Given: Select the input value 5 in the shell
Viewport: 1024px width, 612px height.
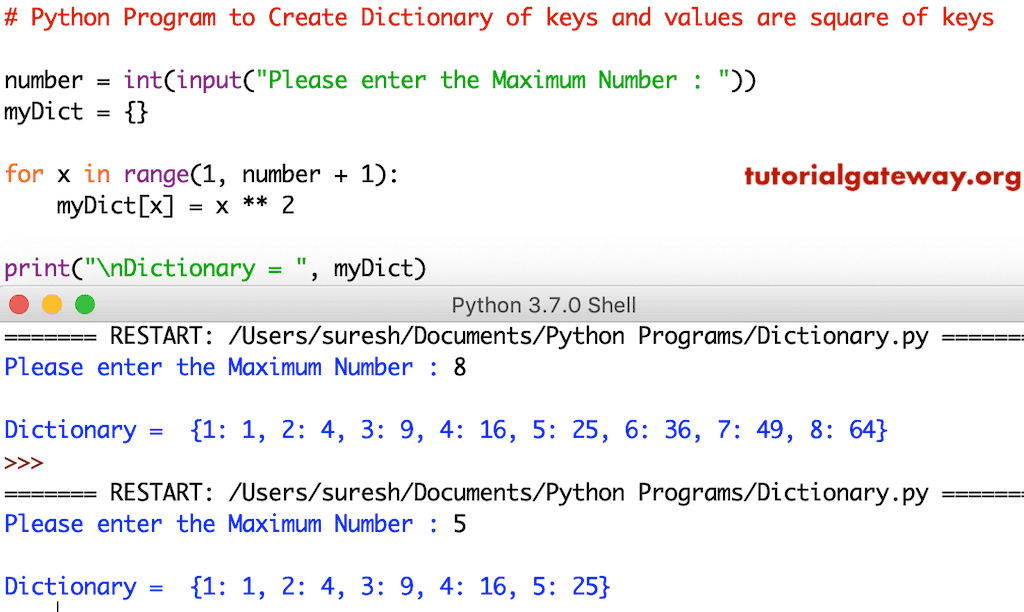Looking at the screenshot, I should coord(458,524).
